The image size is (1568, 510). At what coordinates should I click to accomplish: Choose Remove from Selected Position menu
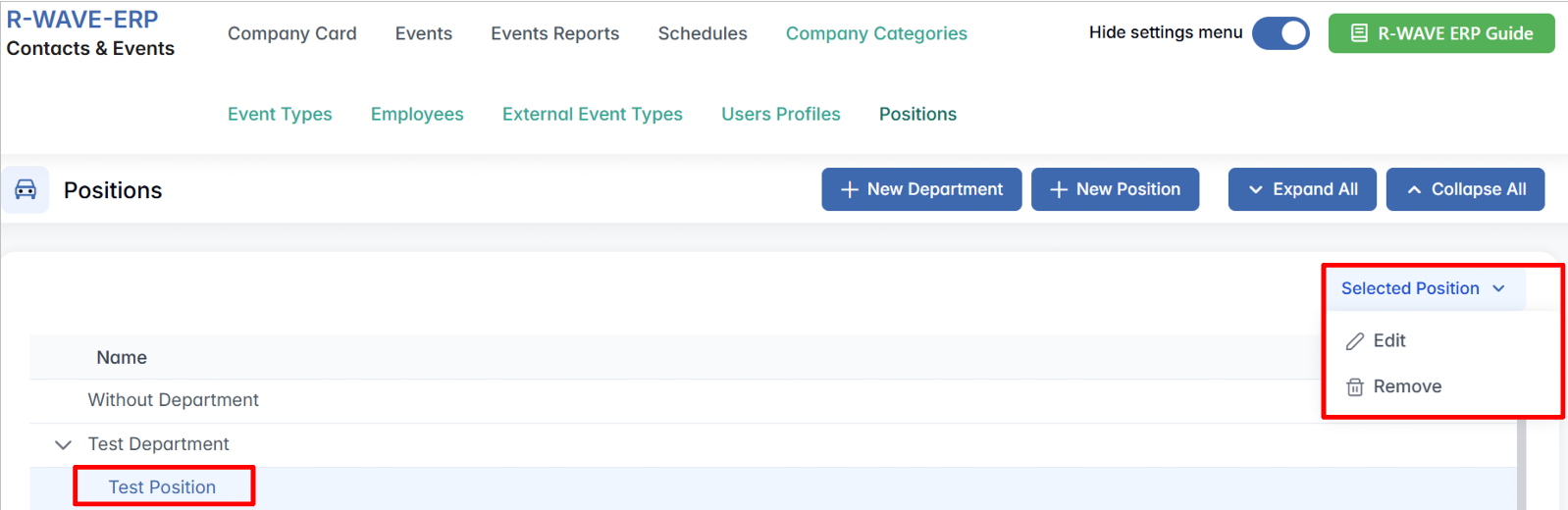pos(1393,386)
